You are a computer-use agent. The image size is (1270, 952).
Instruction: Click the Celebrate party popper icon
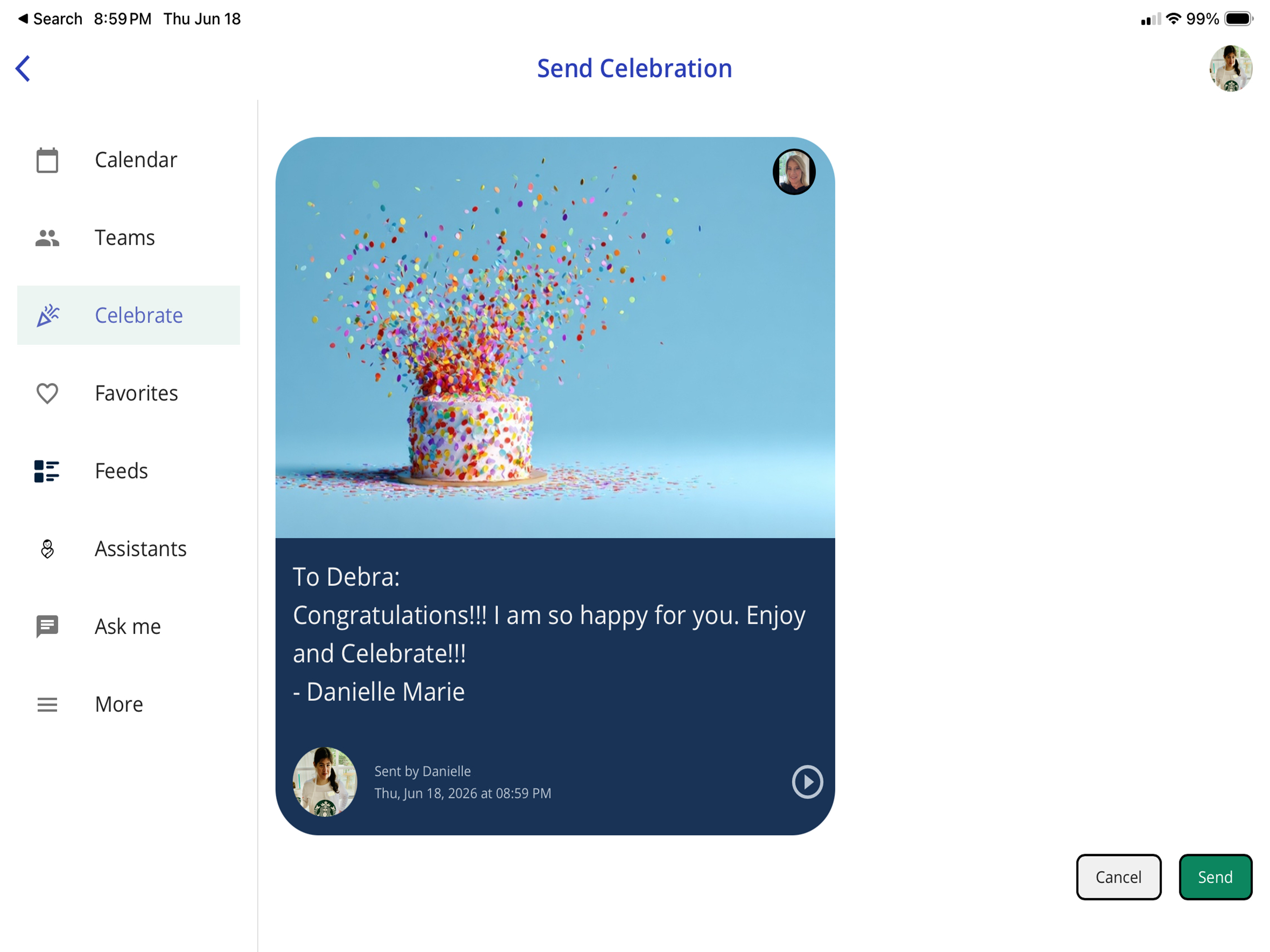48,315
